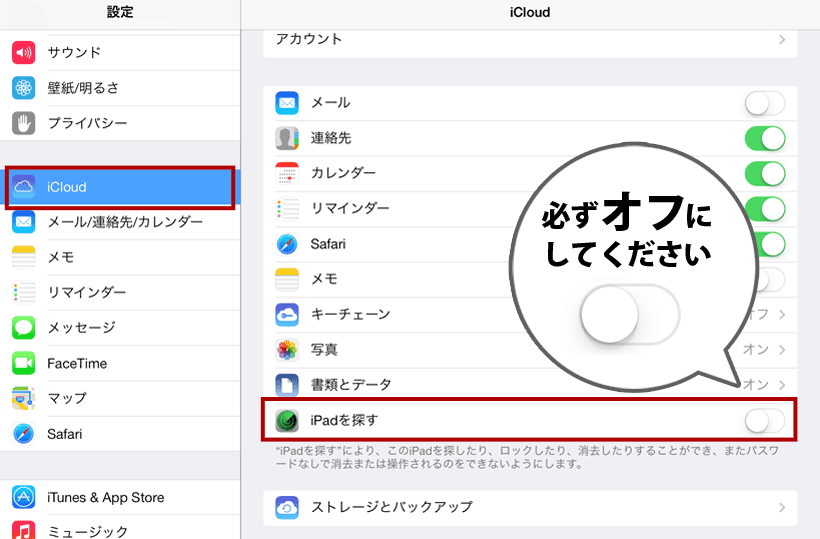This screenshot has height=539, width=820.
Task: Open 書類とデータ settings via chevron
Action: 782,385
